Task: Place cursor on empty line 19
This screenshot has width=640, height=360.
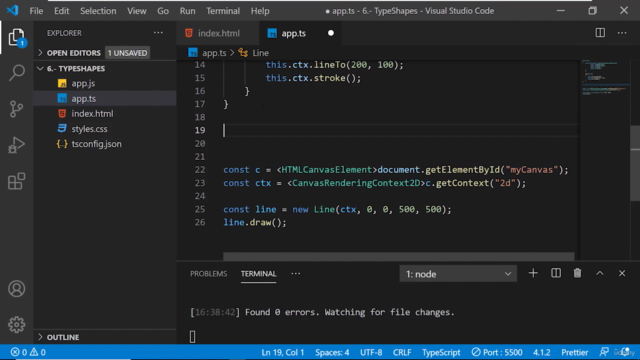Action: (x=400, y=130)
